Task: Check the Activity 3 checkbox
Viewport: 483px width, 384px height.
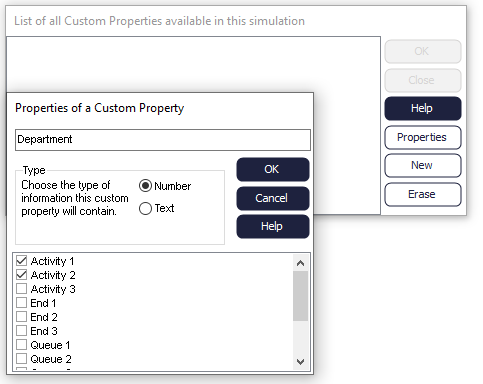Action: point(22,289)
